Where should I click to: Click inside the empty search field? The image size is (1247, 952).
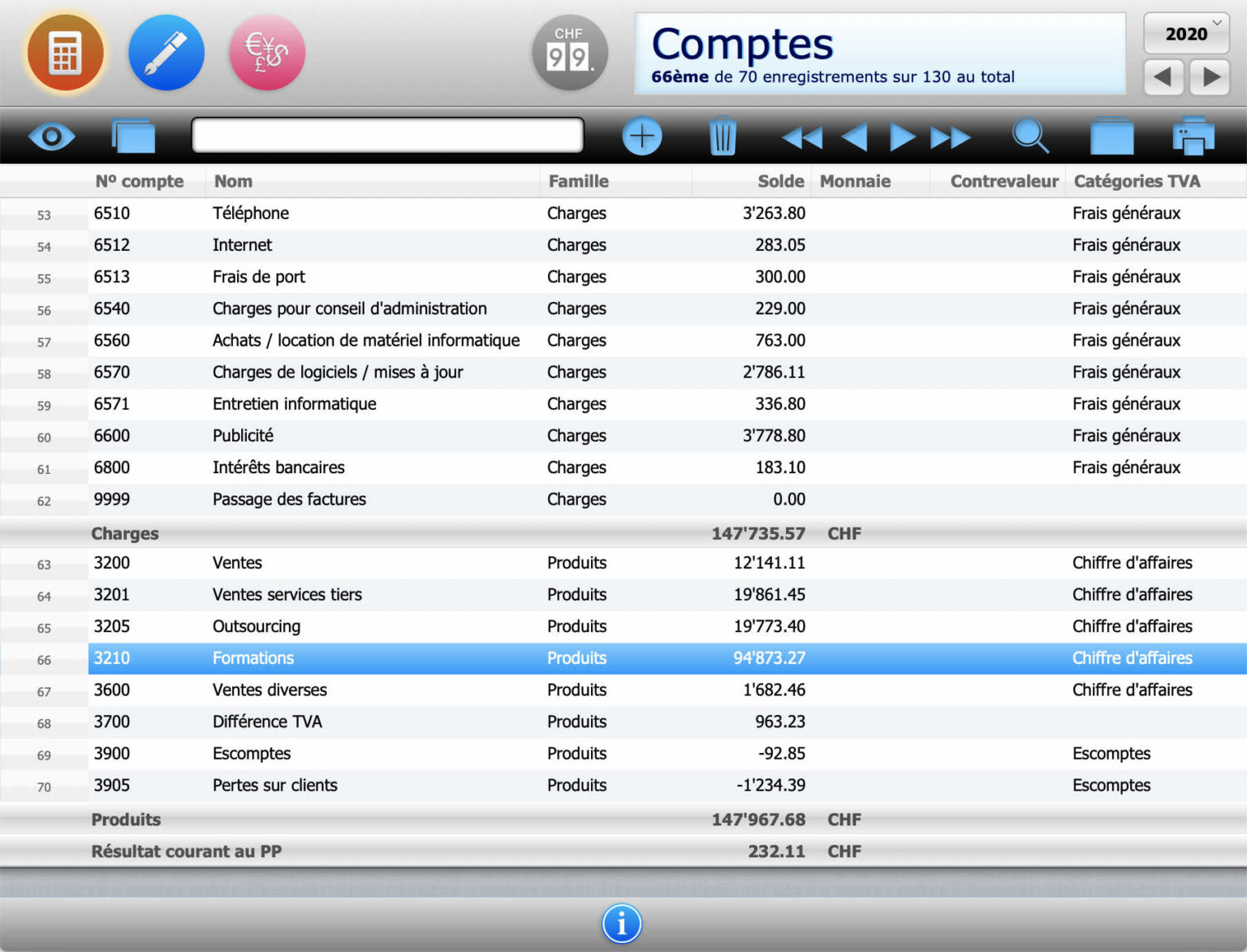pyautogui.click(x=387, y=135)
